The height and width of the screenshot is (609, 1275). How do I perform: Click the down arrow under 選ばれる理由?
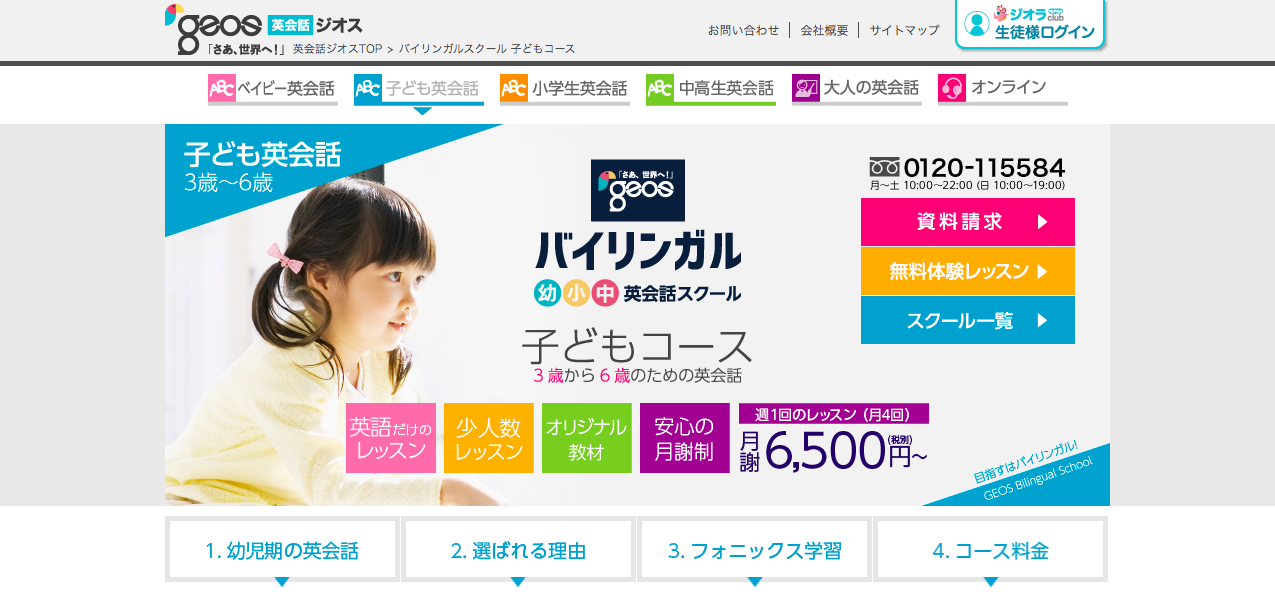[x=518, y=582]
